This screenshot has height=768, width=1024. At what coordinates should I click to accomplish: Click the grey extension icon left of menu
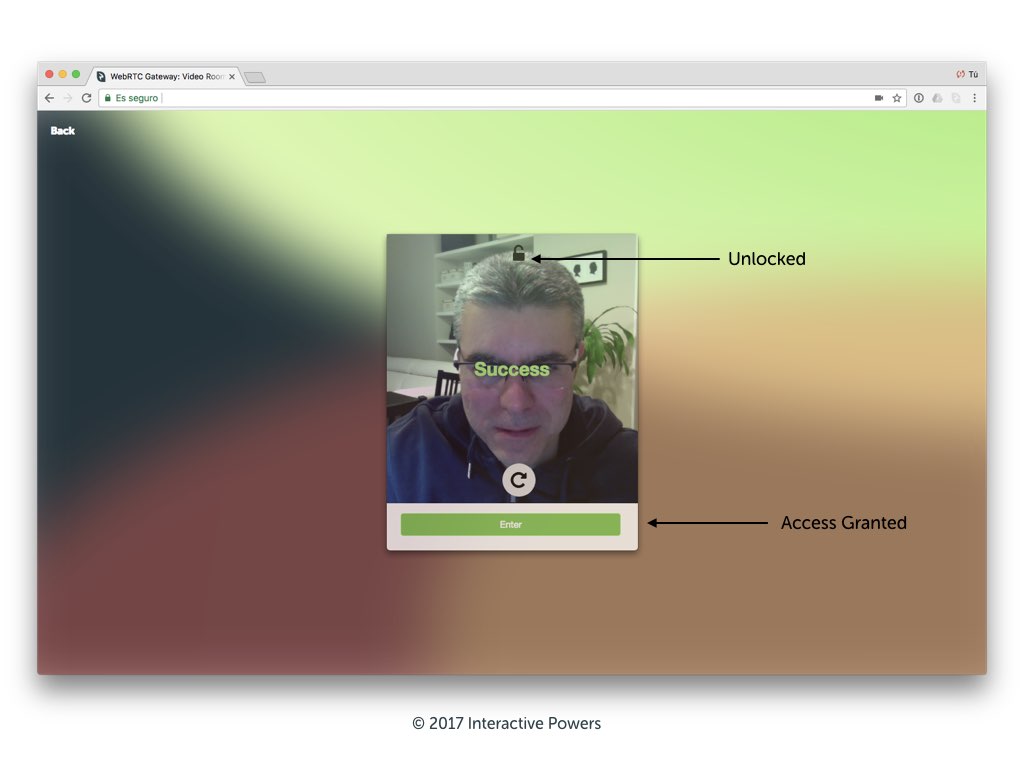click(956, 98)
